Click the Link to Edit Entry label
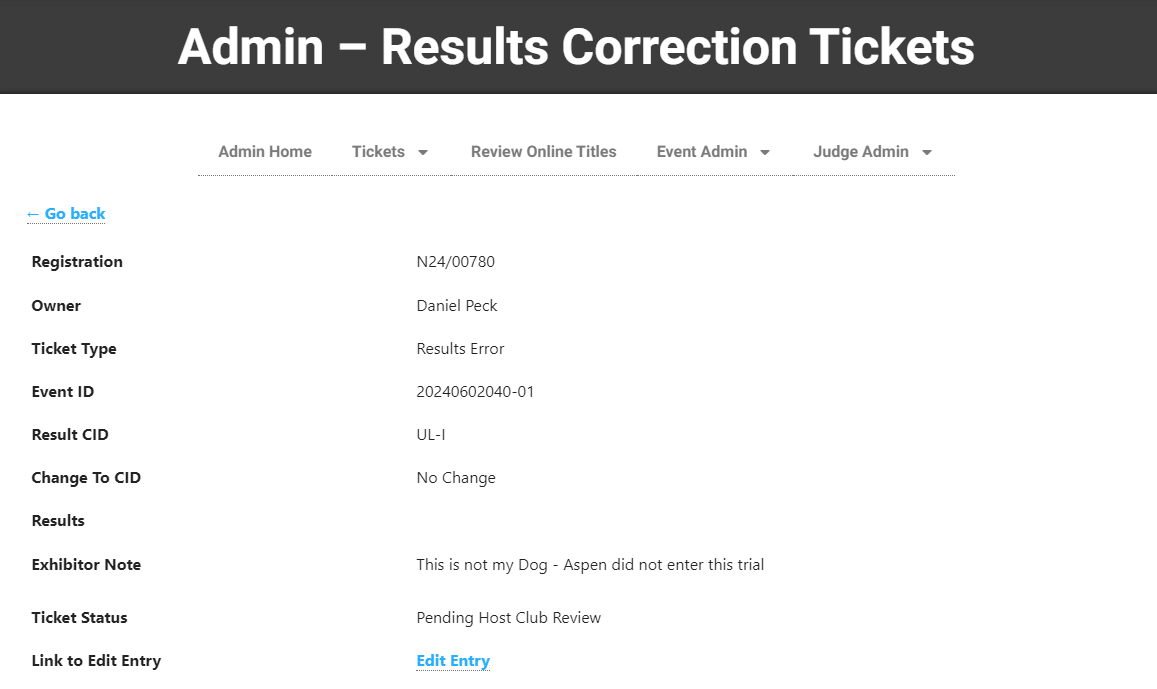1157x689 pixels. tap(96, 661)
